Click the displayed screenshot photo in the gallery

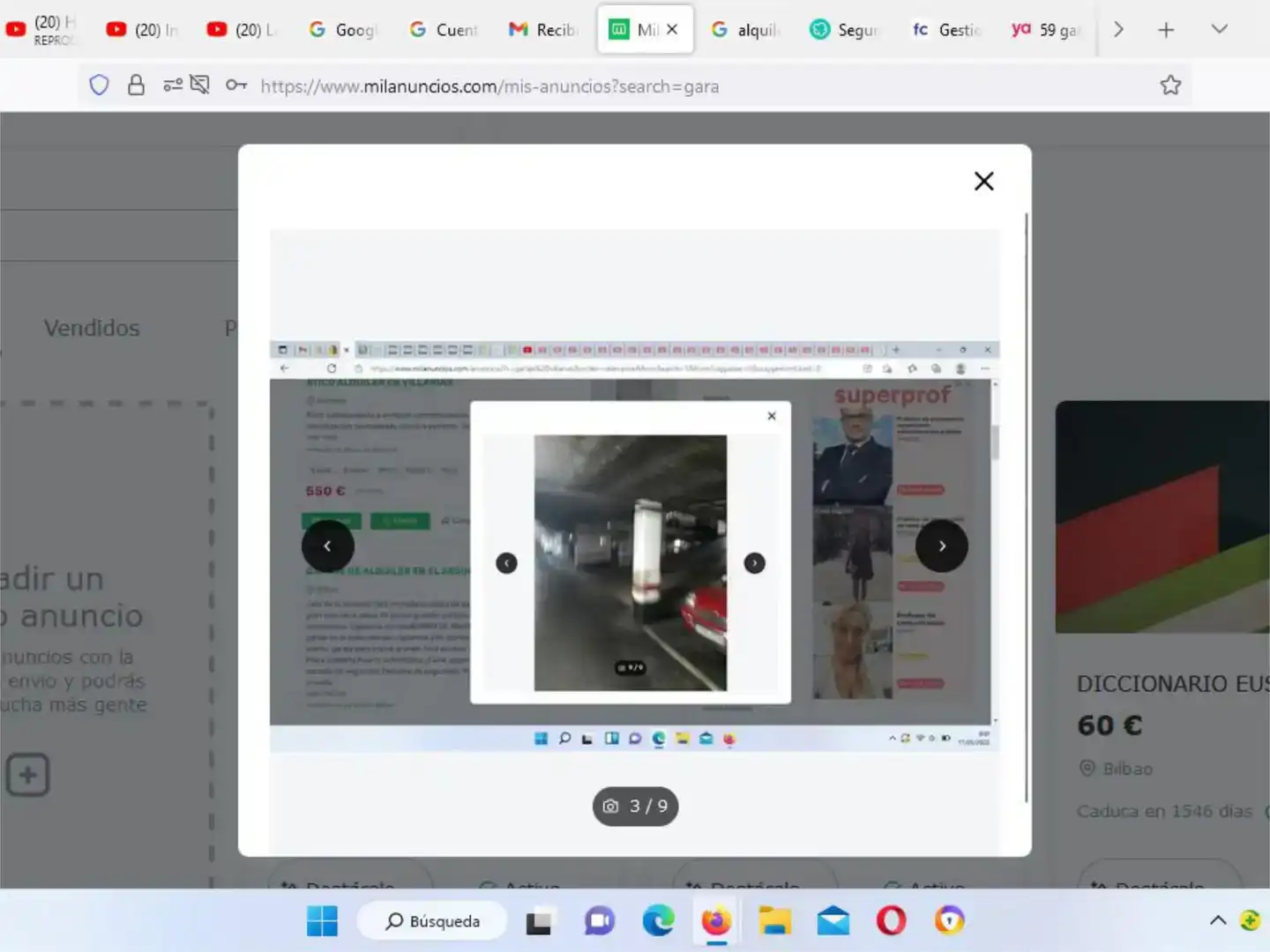pyautogui.click(x=635, y=546)
